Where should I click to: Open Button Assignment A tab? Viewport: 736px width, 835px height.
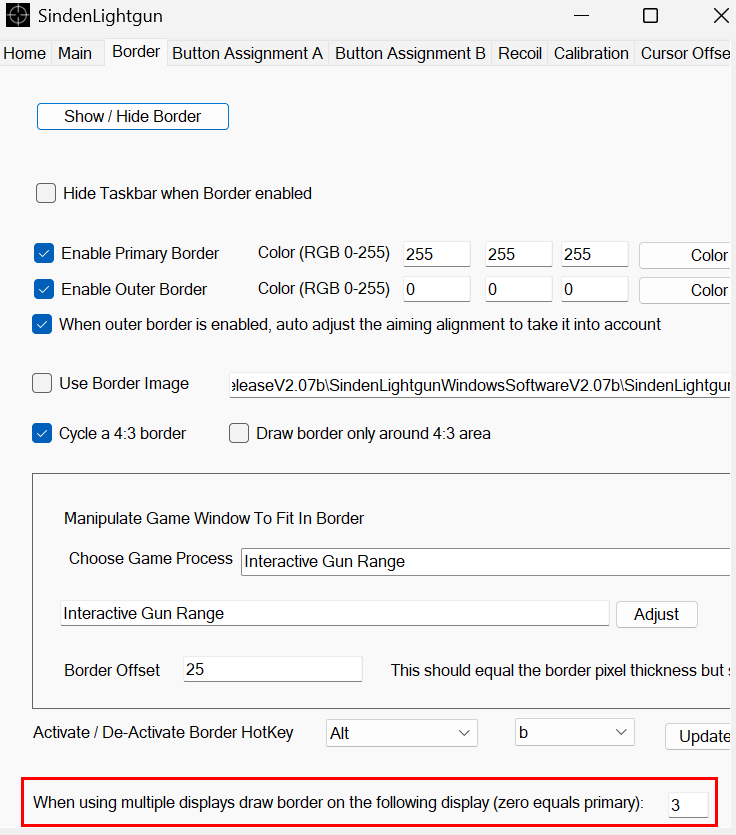247,53
